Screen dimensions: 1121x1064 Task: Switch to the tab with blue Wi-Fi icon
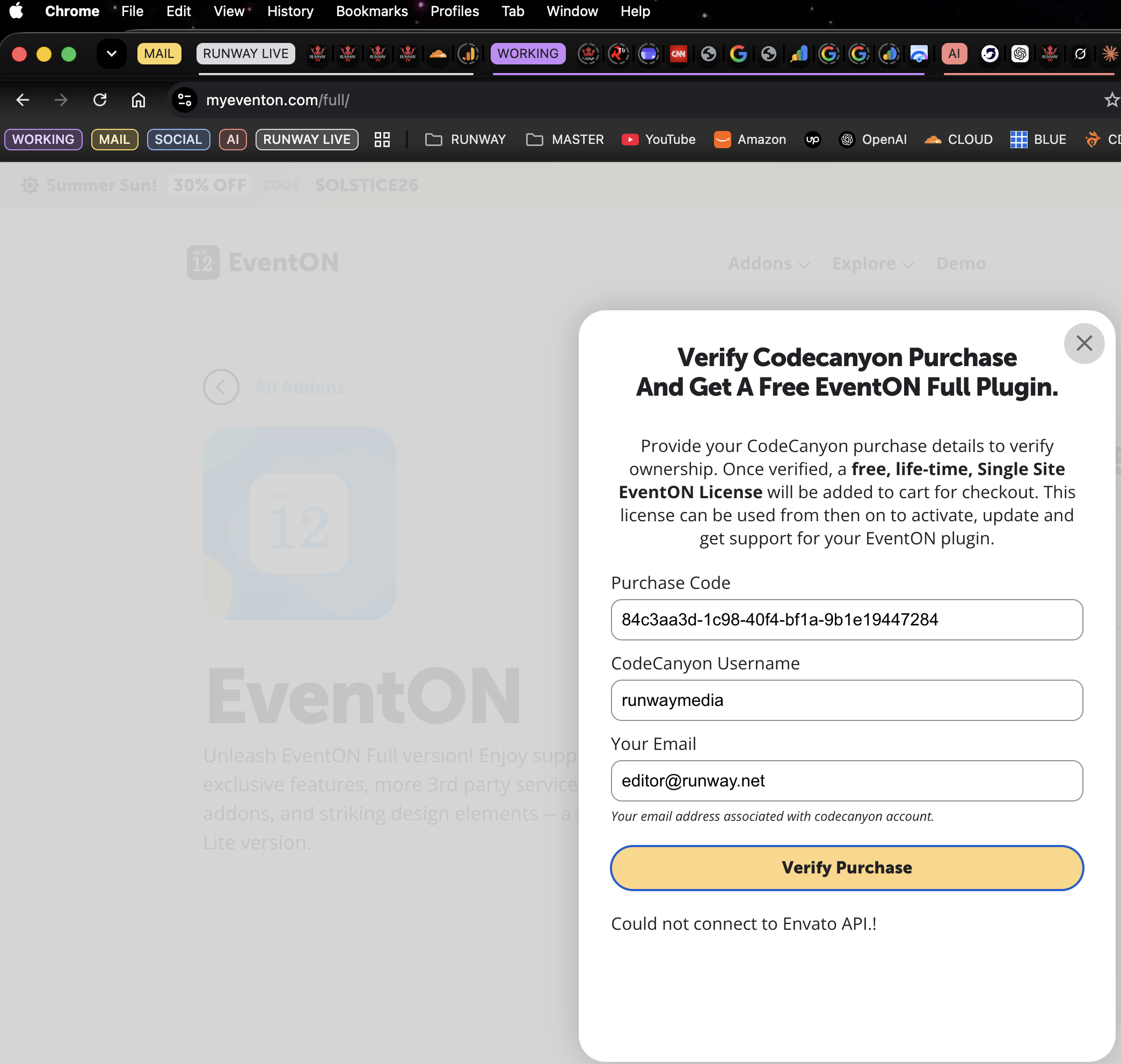[919, 54]
